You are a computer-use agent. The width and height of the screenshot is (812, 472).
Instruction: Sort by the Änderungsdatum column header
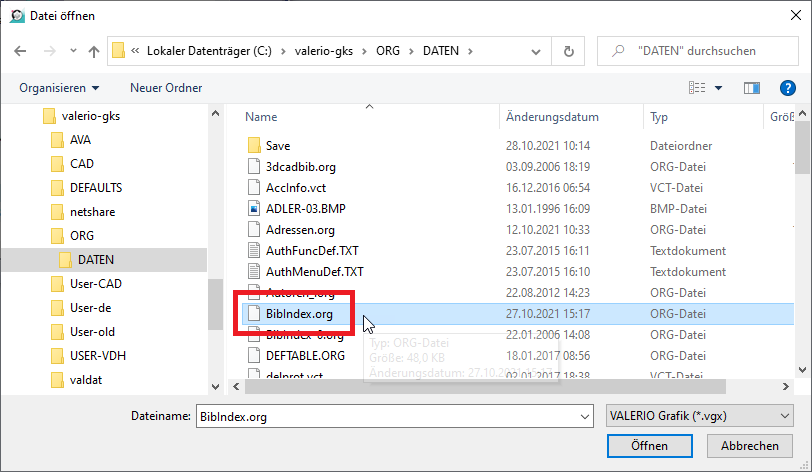coord(552,117)
